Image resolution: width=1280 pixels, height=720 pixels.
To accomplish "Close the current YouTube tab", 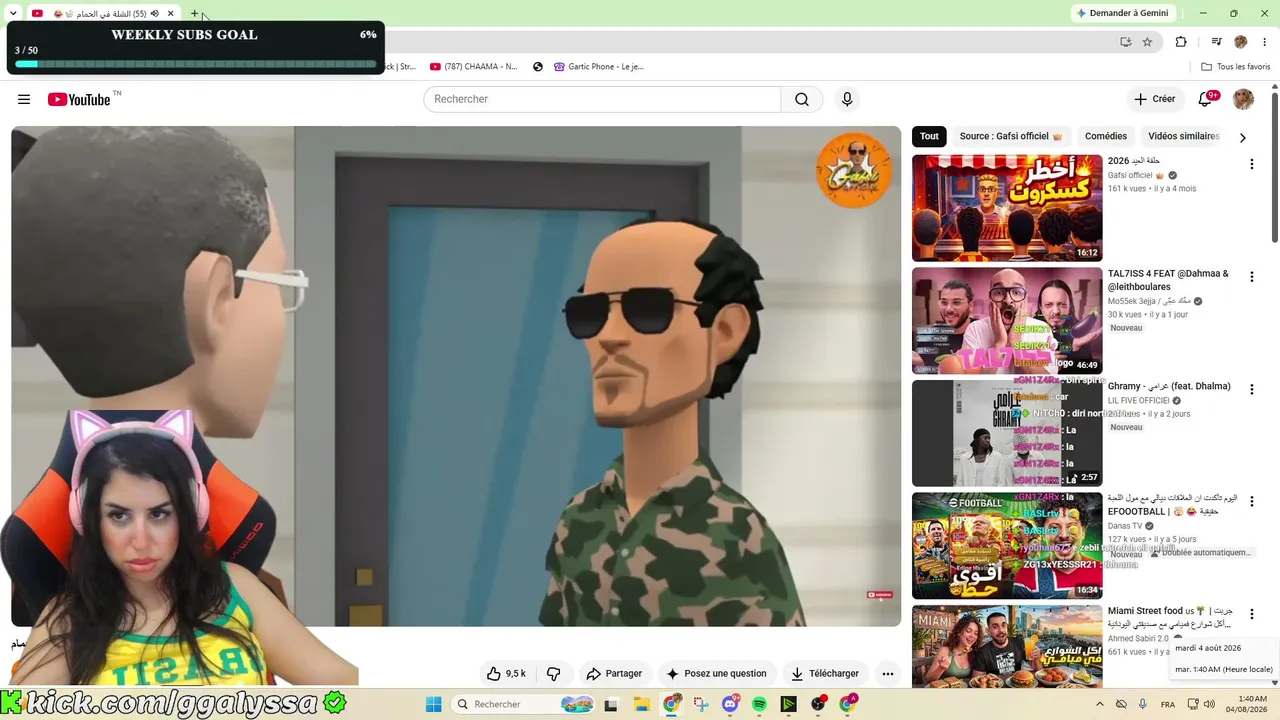I will pyautogui.click(x=171, y=14).
